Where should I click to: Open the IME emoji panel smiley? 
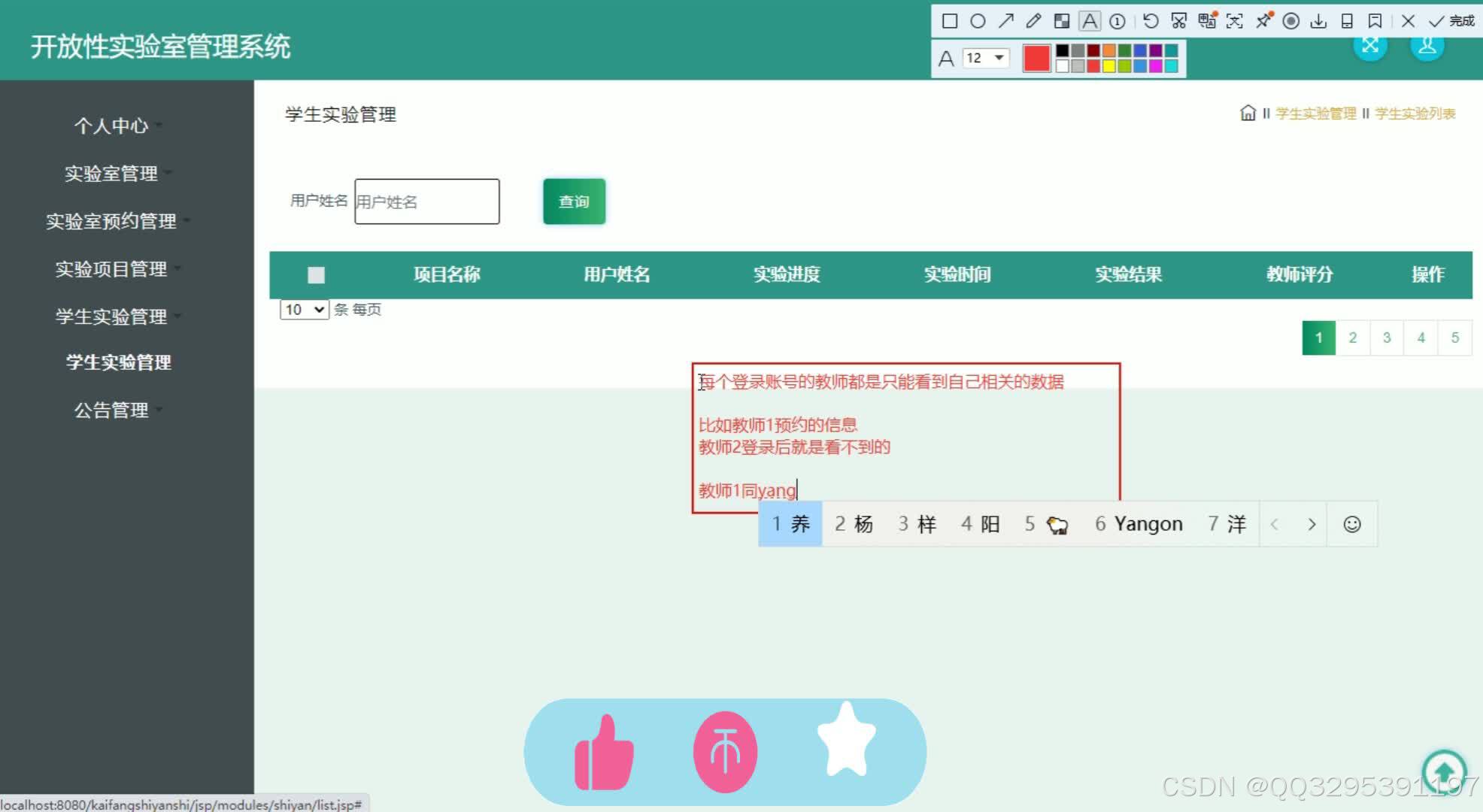pos(1352,524)
